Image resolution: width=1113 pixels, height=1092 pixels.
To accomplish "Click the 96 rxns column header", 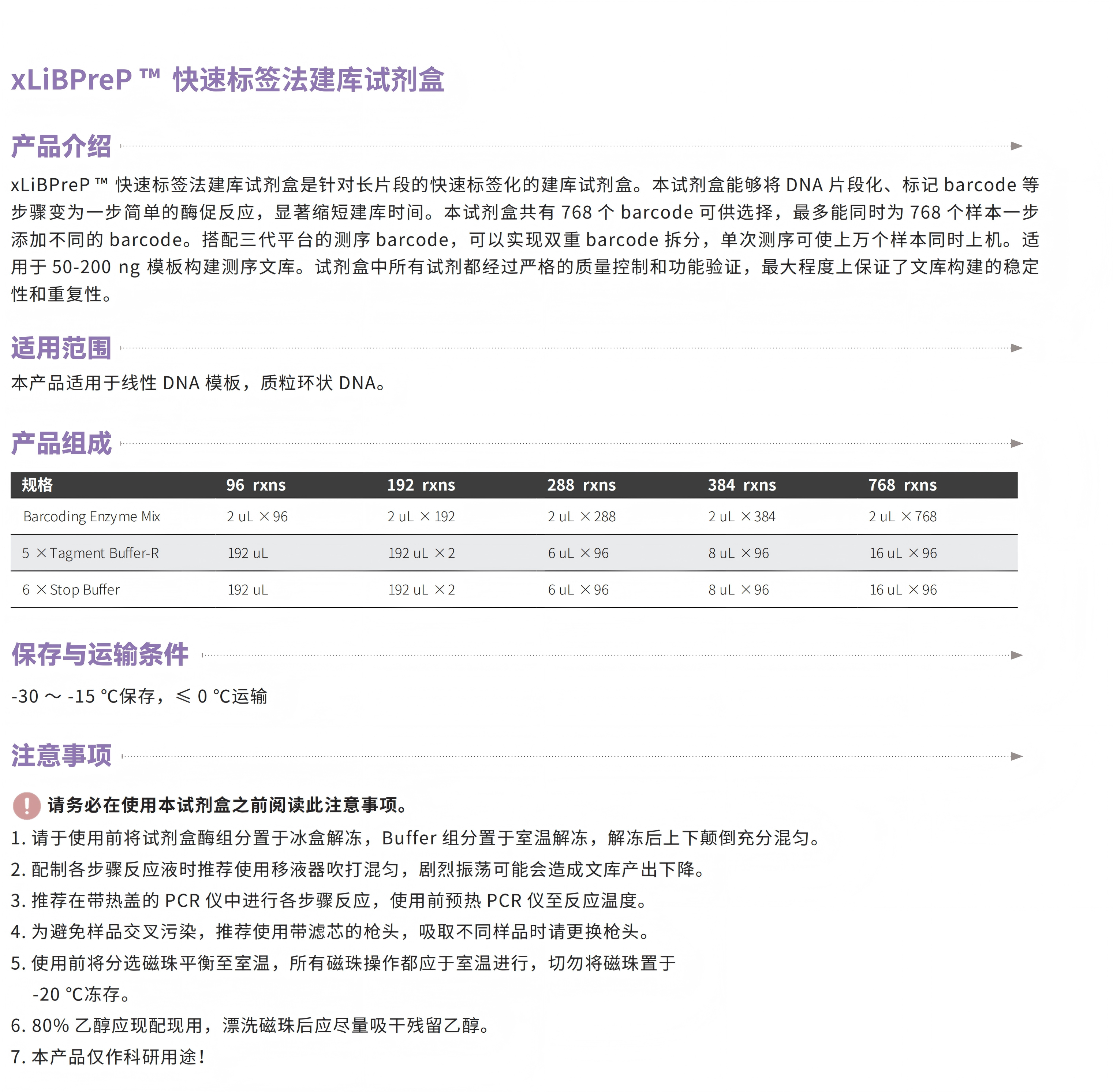I will coord(256,485).
